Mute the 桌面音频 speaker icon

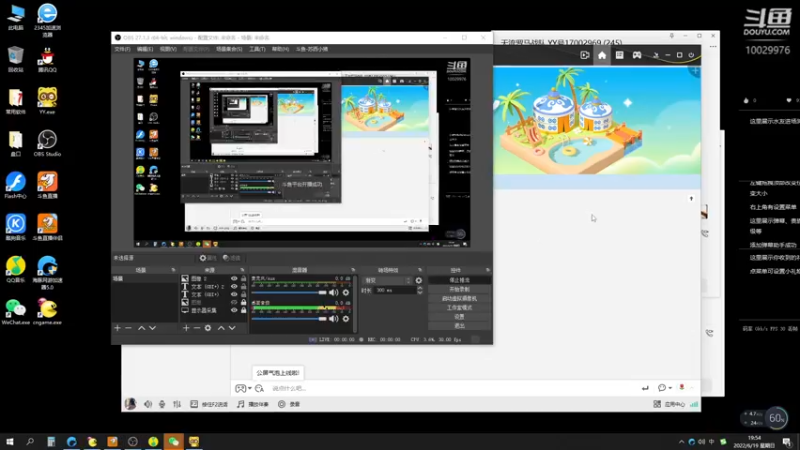333,318
